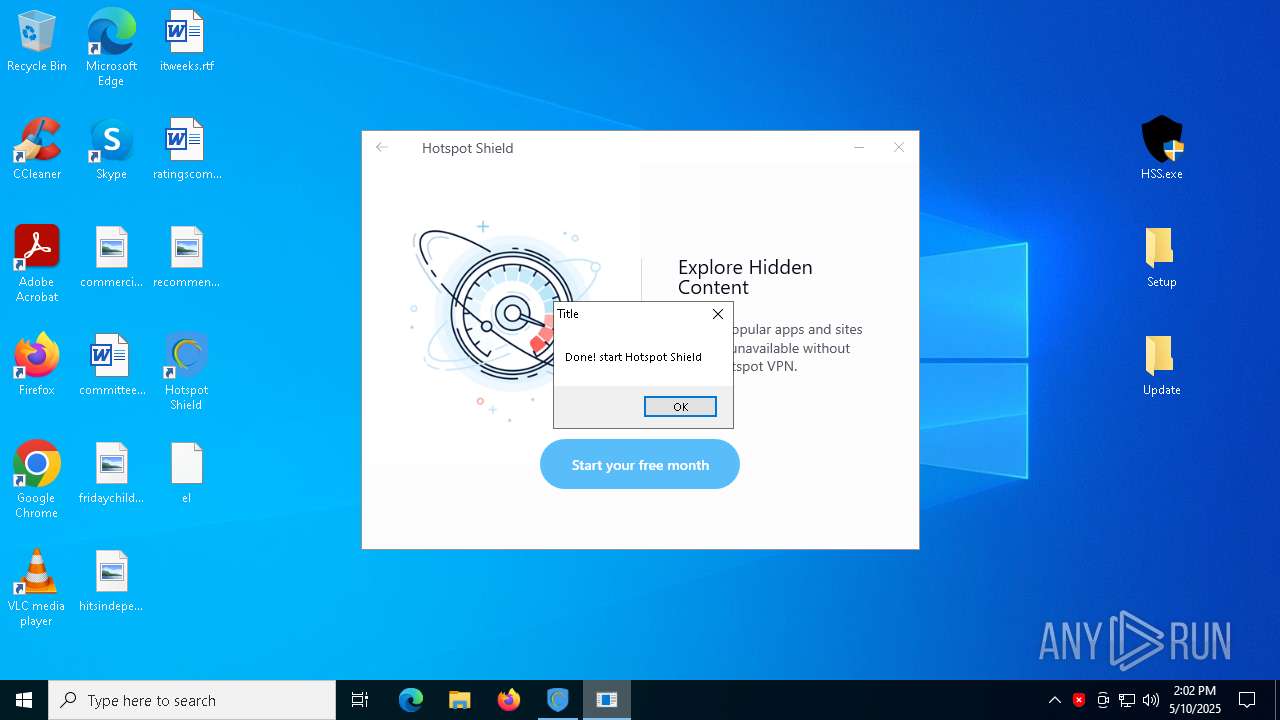The height and width of the screenshot is (720, 1280).
Task: Switch to the Title dialog taskbar item
Action: [x=607, y=700]
